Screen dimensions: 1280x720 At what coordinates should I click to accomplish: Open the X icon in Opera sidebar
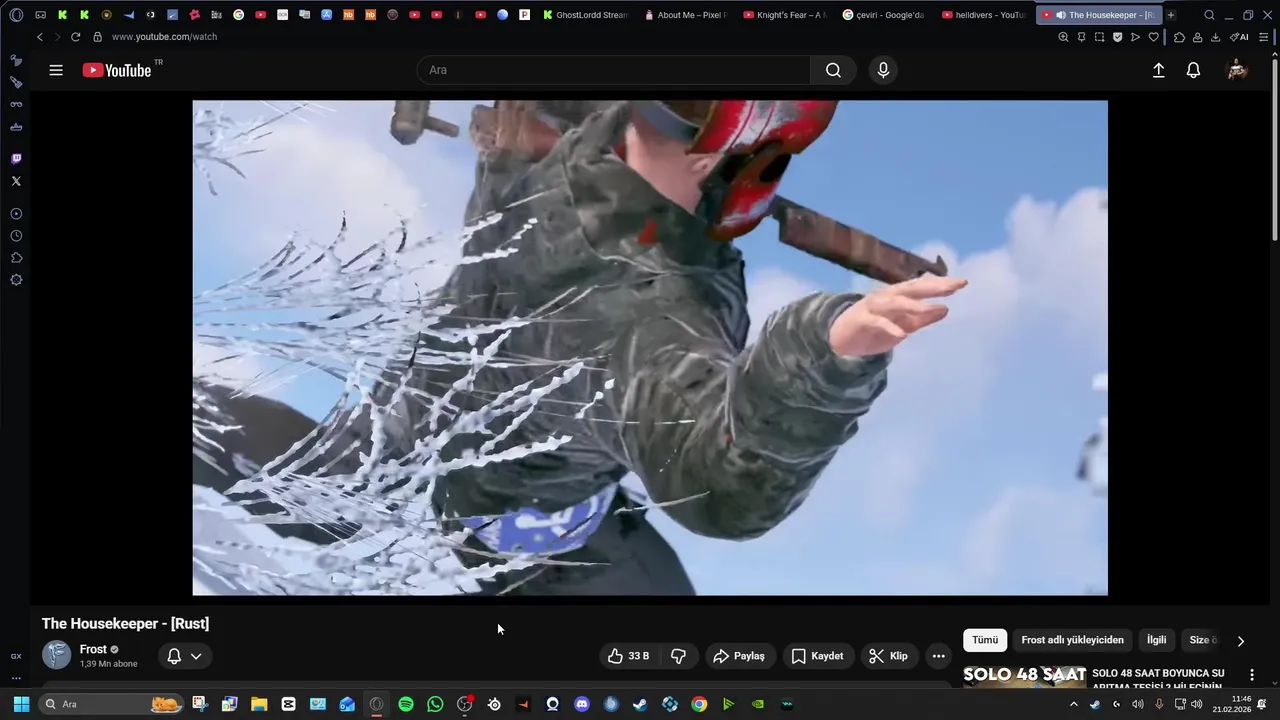pyautogui.click(x=16, y=181)
